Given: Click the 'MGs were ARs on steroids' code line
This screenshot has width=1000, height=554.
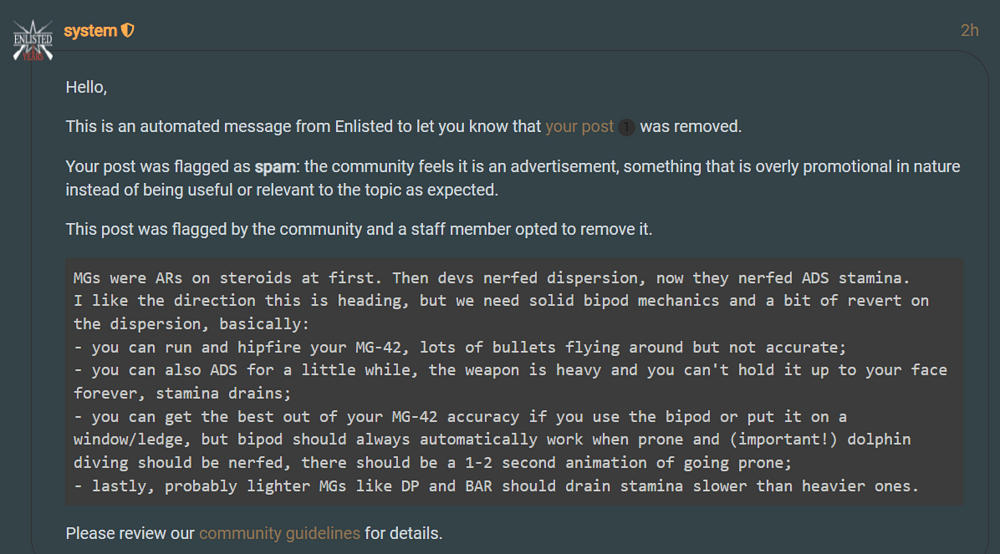Looking at the screenshot, I should click(491, 278).
